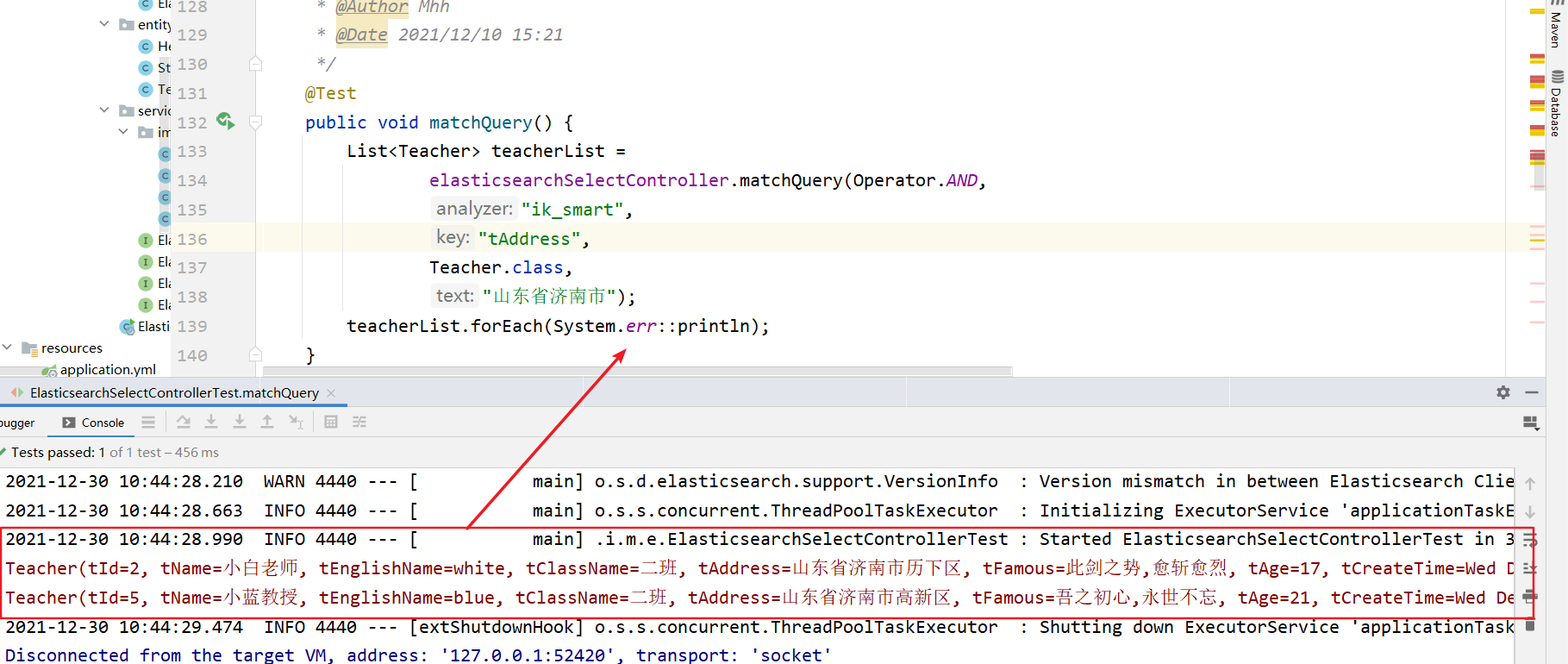This screenshot has height=664, width=1568.
Task: Toggle scroll to end of console
Action: 1530,568
